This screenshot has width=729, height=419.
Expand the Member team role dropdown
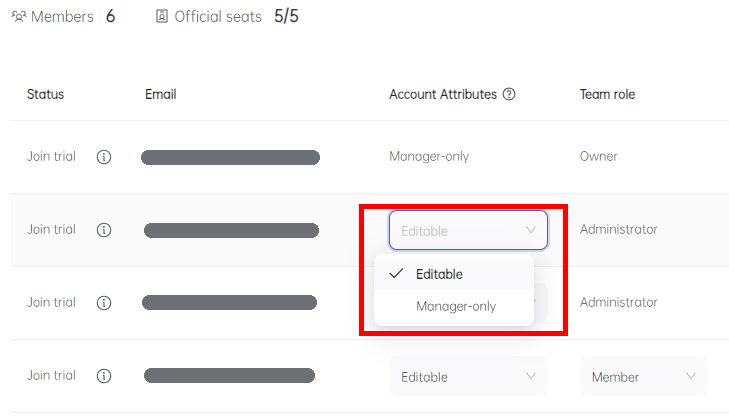(x=643, y=376)
